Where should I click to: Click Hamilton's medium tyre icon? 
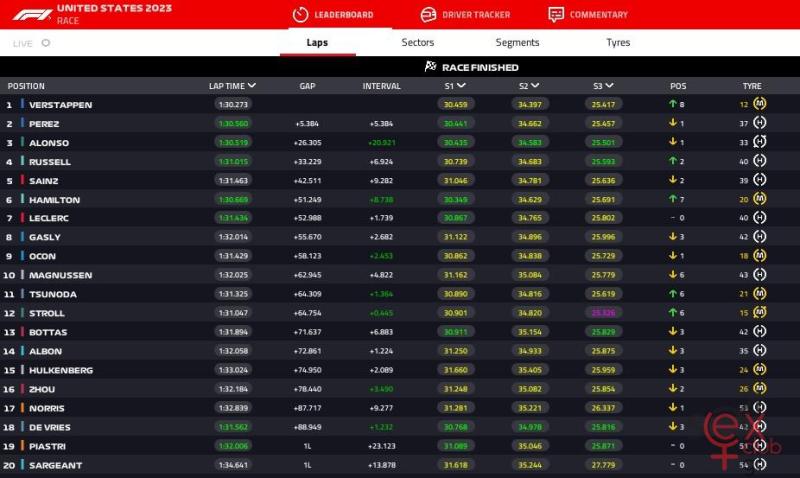(760, 199)
